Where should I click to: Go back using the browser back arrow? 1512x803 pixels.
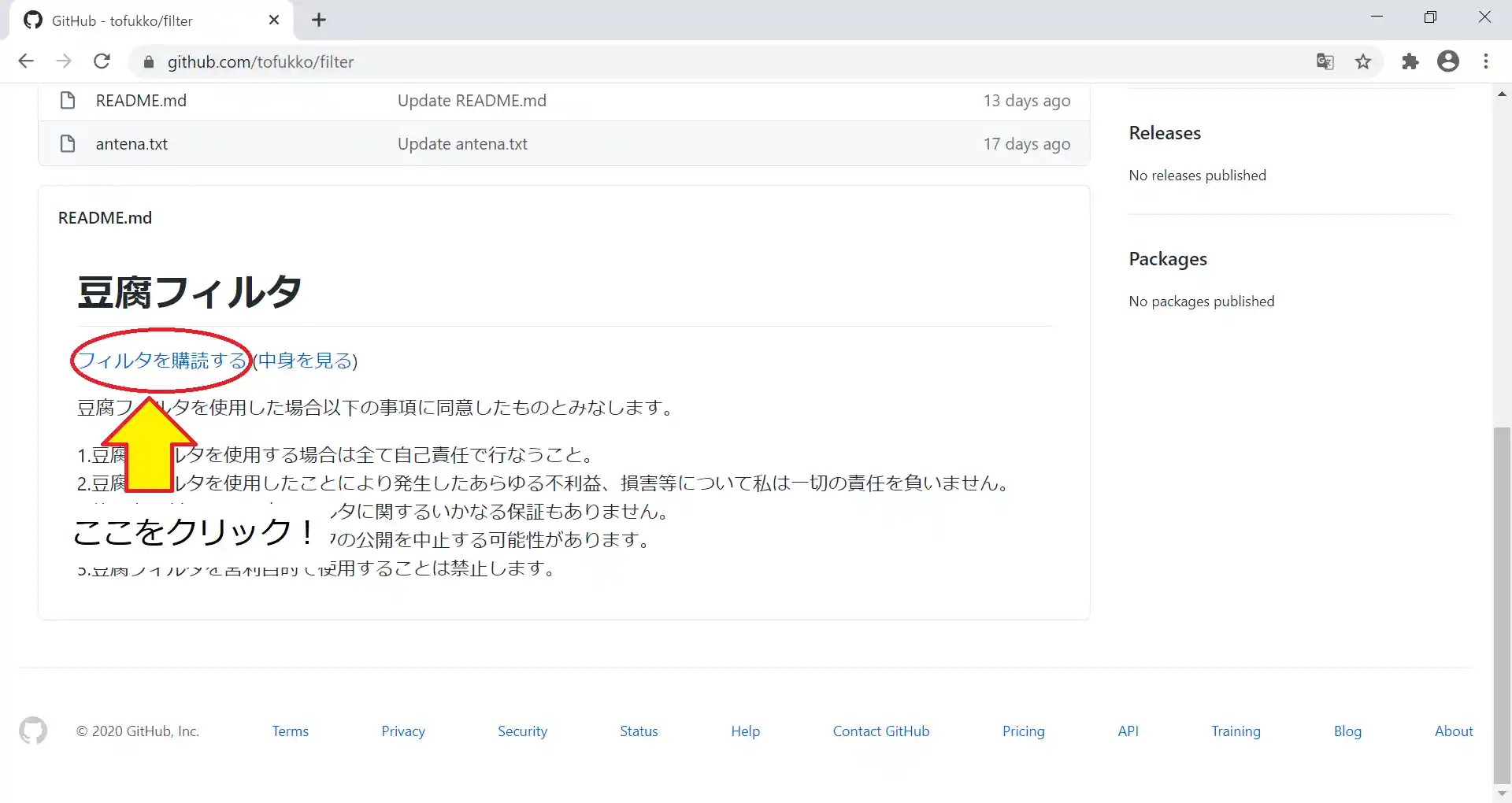26,61
